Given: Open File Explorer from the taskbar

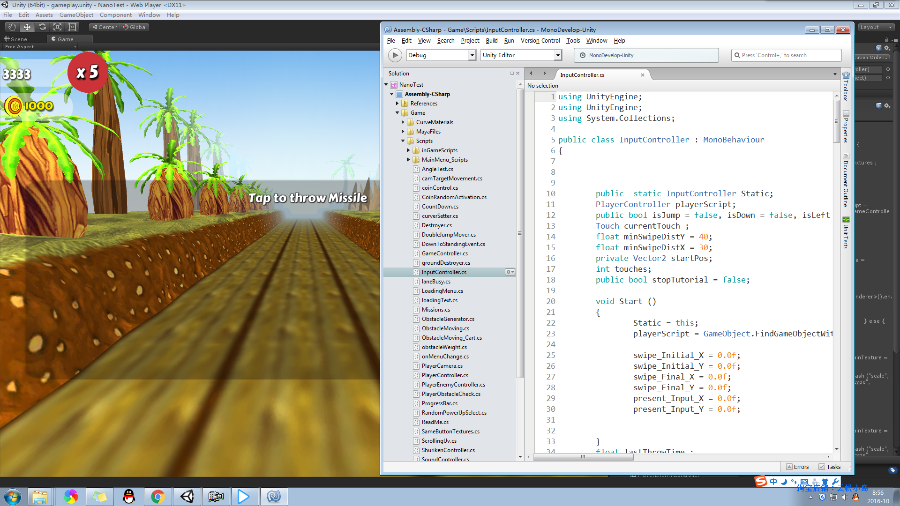Looking at the screenshot, I should [40, 496].
